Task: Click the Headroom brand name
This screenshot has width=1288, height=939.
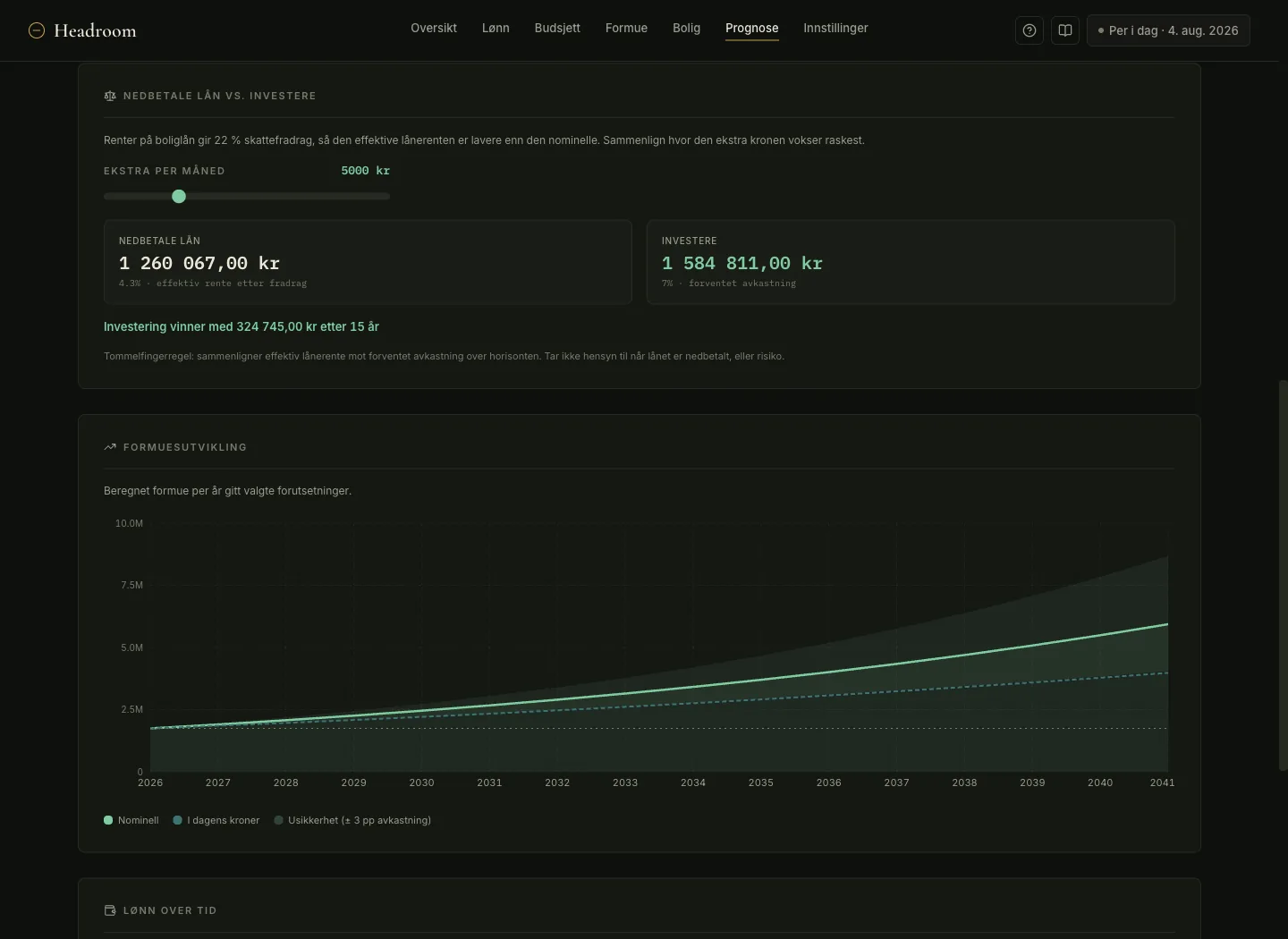Action: (95, 30)
